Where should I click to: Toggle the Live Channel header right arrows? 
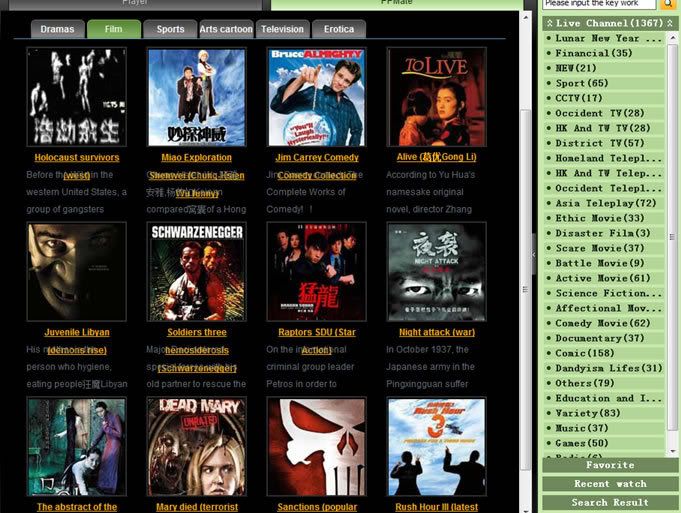[x=669, y=23]
